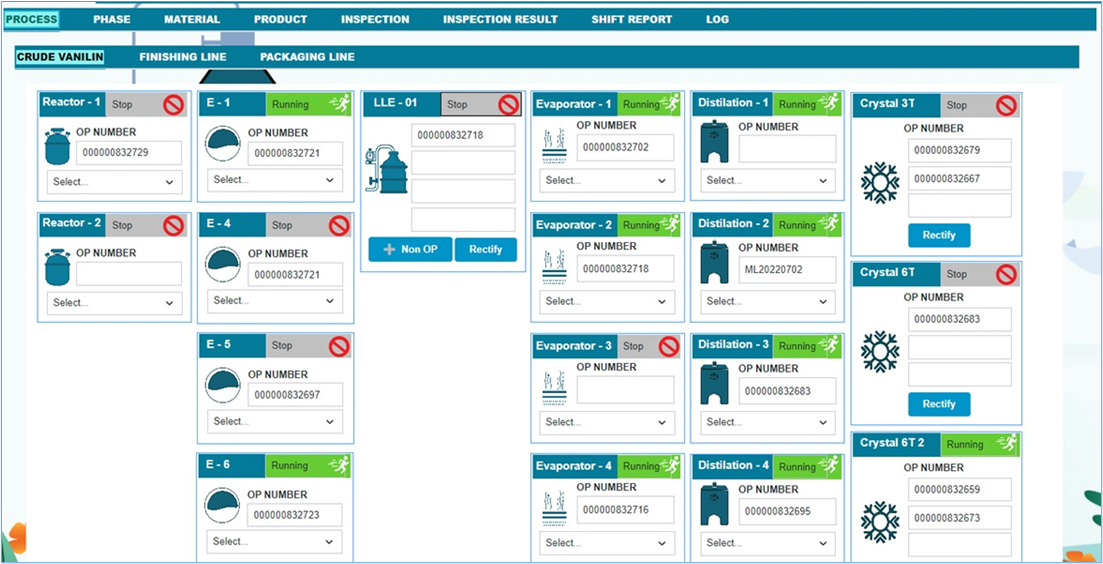The image size is (1103, 564).
Task: Open the INSPECTION RESULT menu
Action: click(x=500, y=20)
